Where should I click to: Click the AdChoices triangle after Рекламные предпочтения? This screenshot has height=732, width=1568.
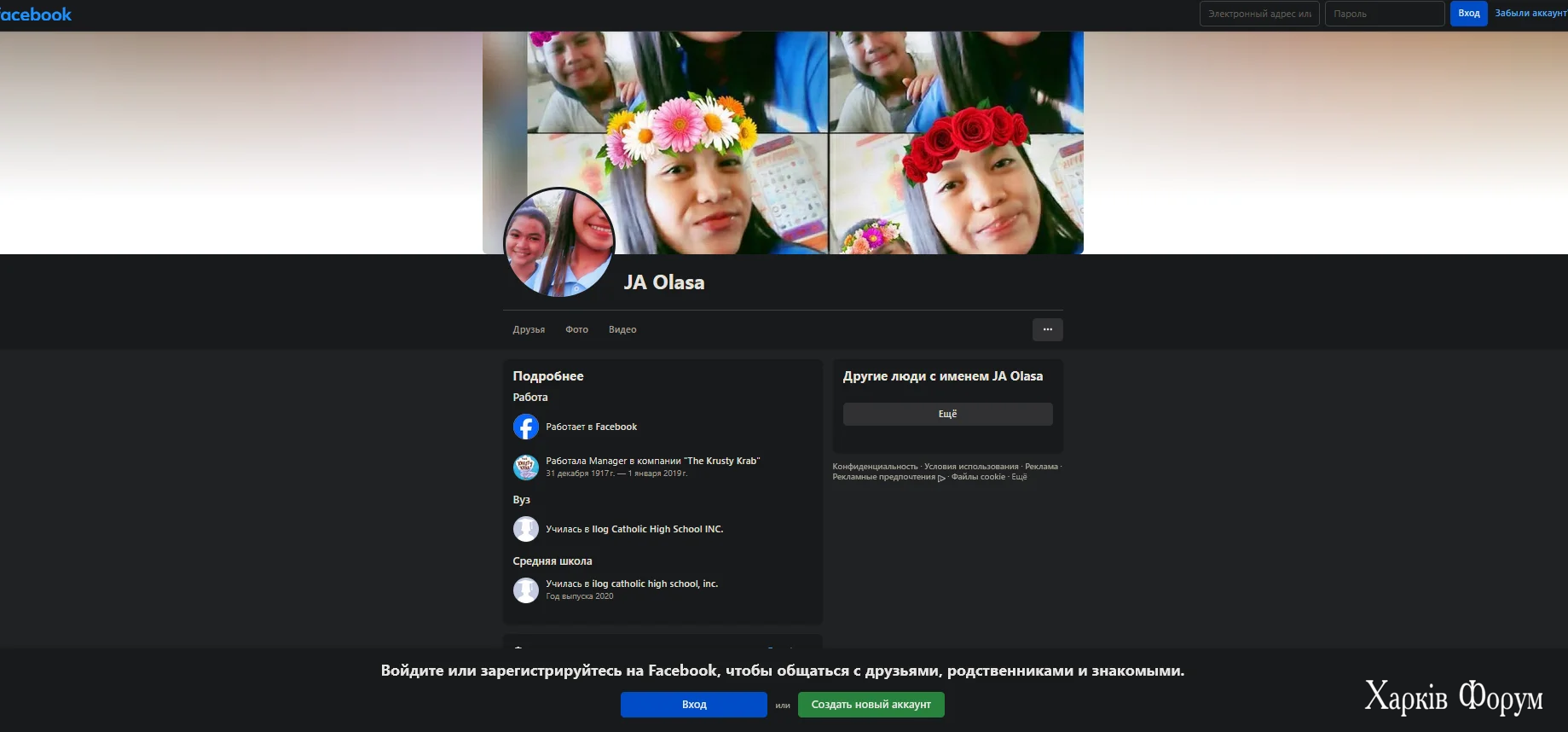941,478
